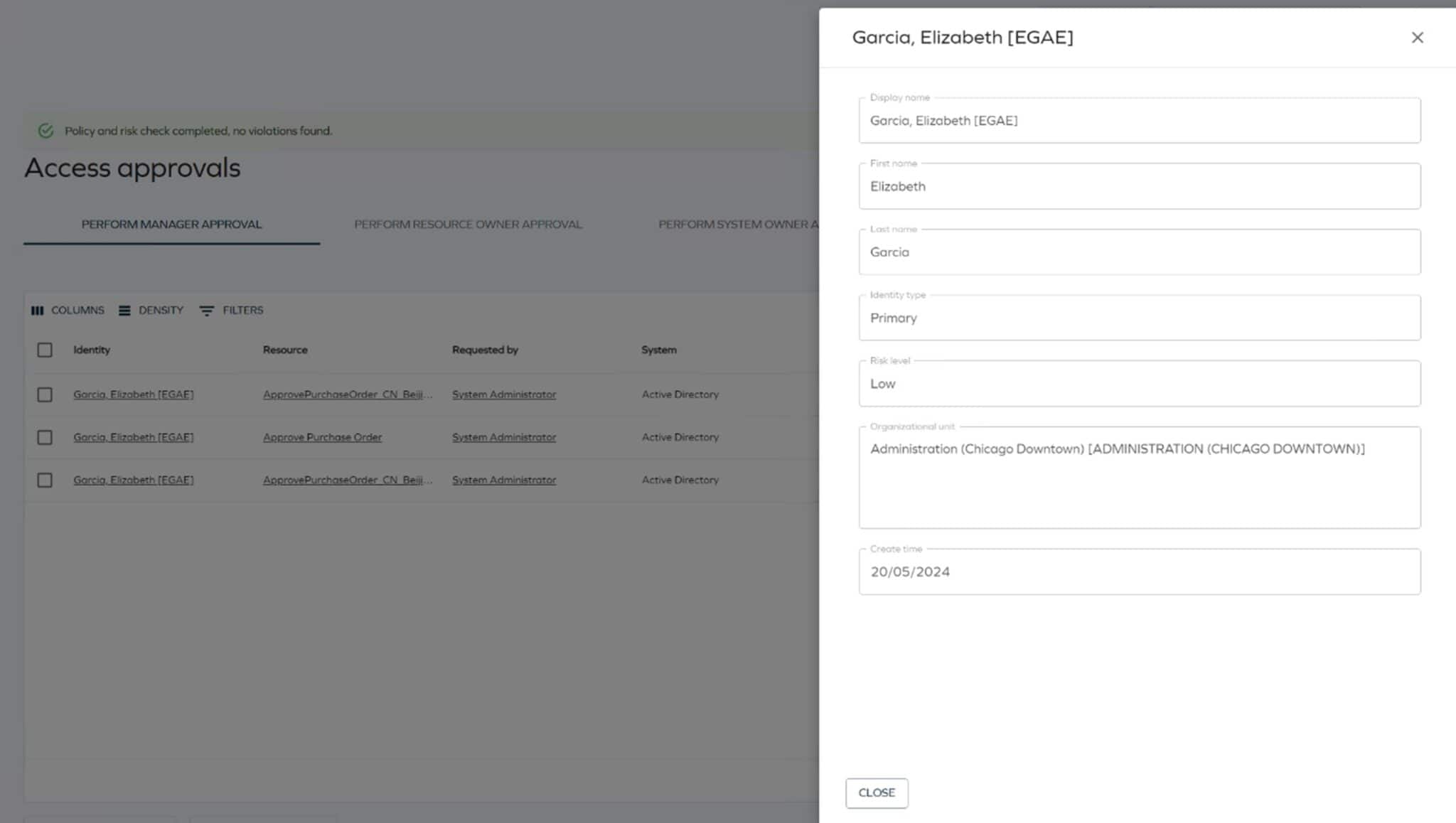
Task: Check the Approve Purchase Order row checkbox
Action: 45,437
